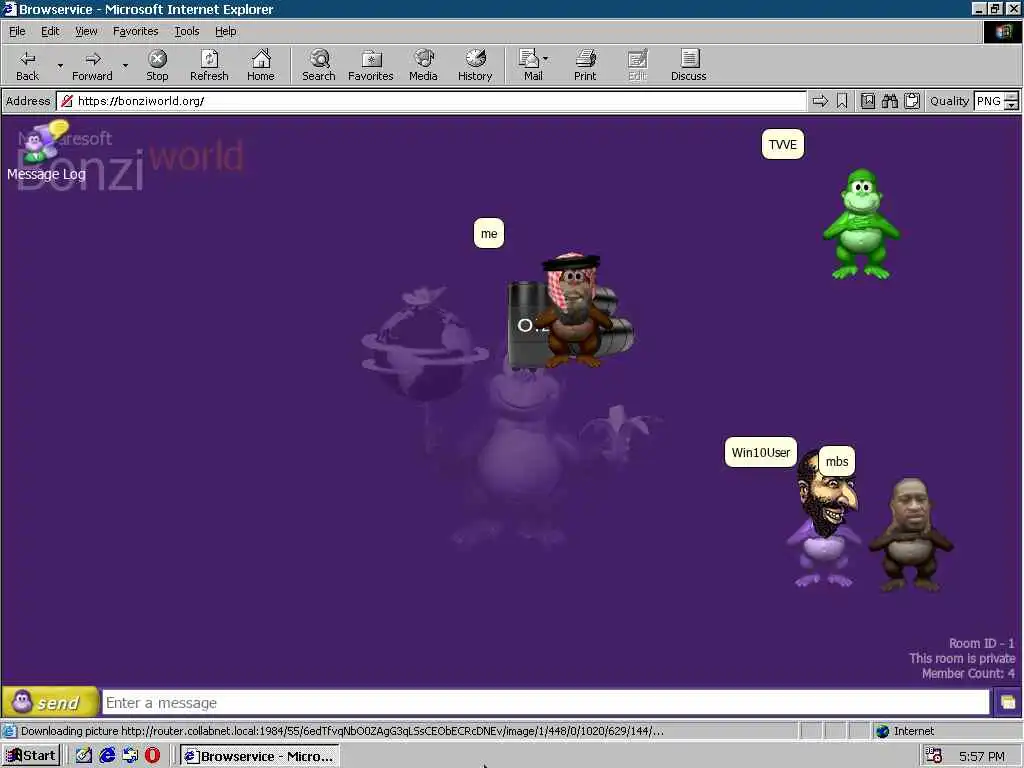Click the quick launch icon between IE and Opera

coord(130,756)
